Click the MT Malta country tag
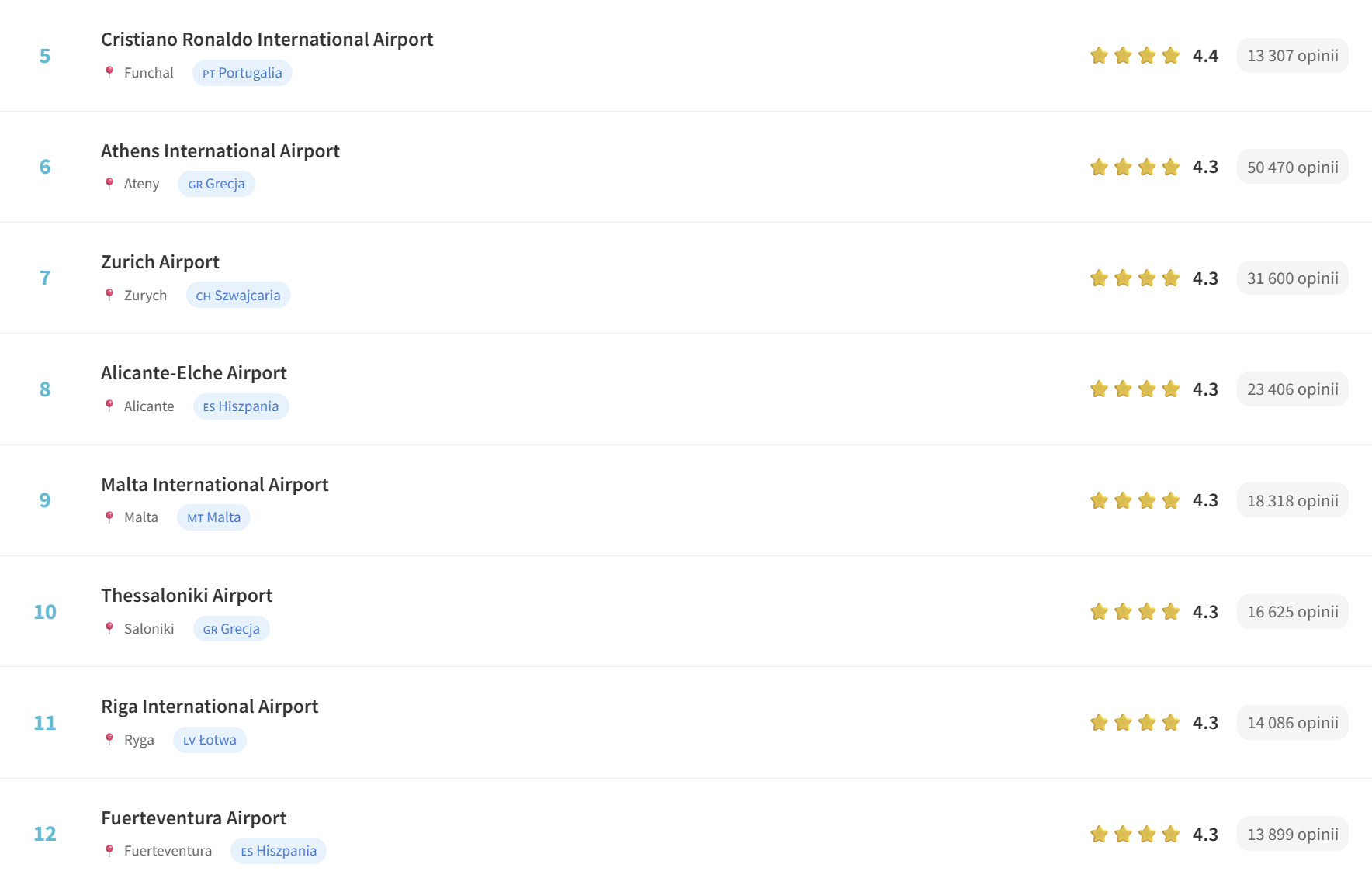 click(213, 517)
